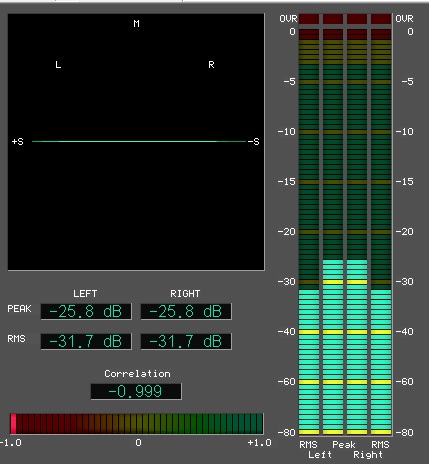Screen dimensions: 429x464
Task: Click the right peak -25.8 dB readout
Action: pos(186,311)
